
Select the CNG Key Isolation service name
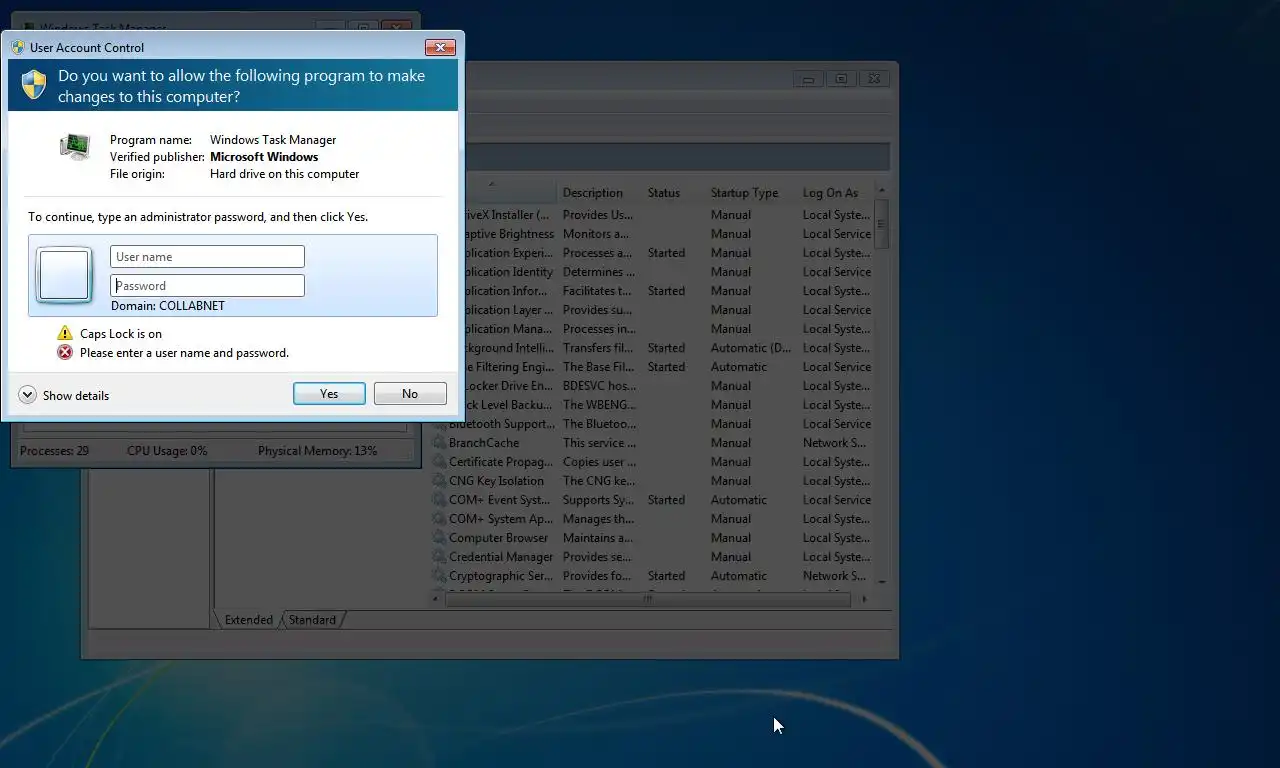tap(496, 481)
